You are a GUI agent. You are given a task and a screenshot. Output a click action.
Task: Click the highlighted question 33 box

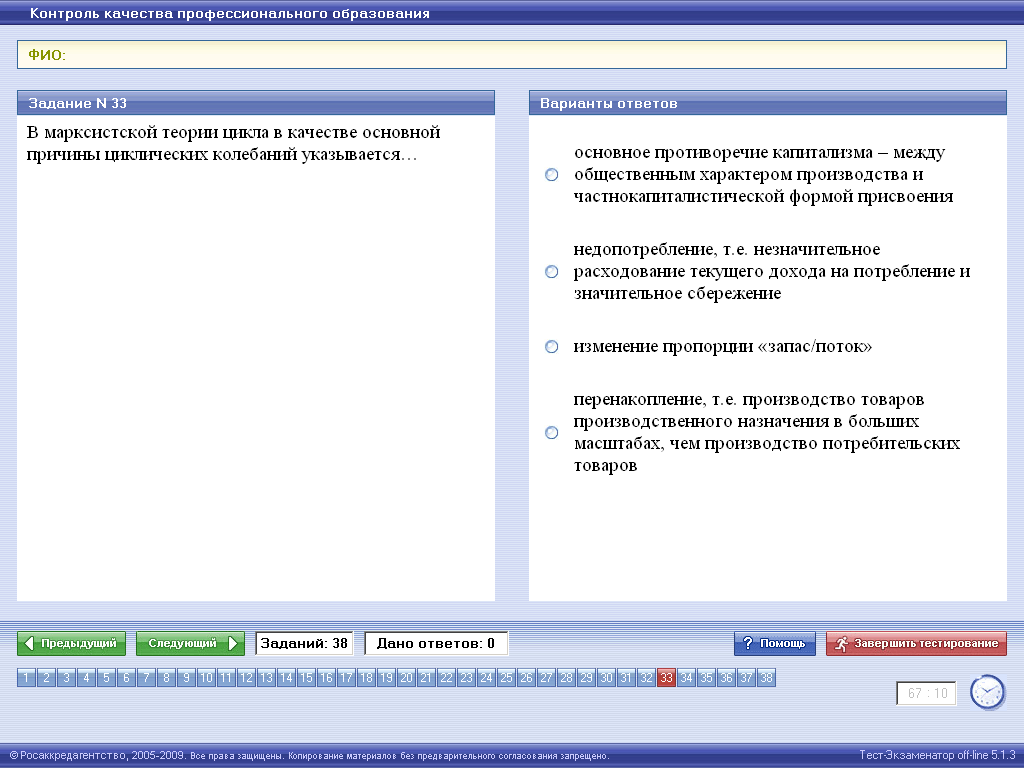pos(666,678)
